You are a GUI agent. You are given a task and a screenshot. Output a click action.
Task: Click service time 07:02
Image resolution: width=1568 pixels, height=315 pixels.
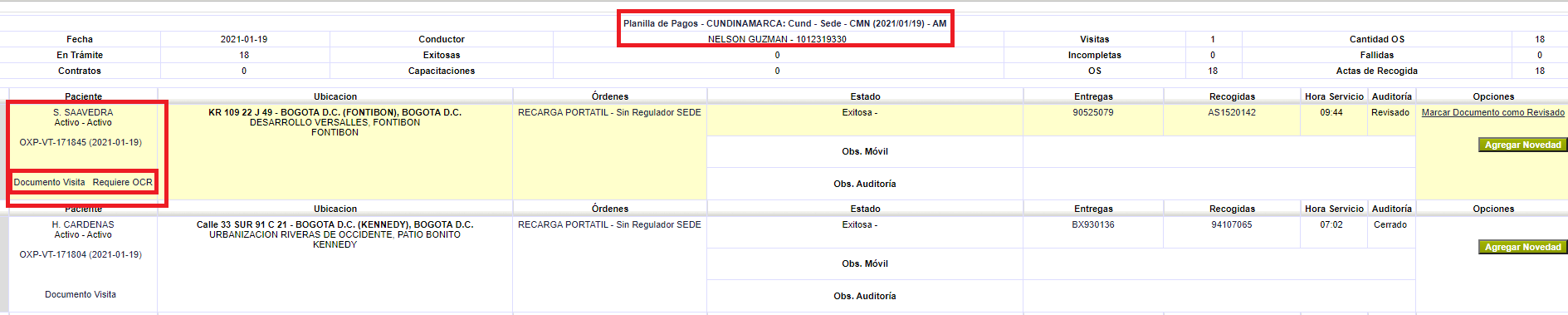(1331, 224)
